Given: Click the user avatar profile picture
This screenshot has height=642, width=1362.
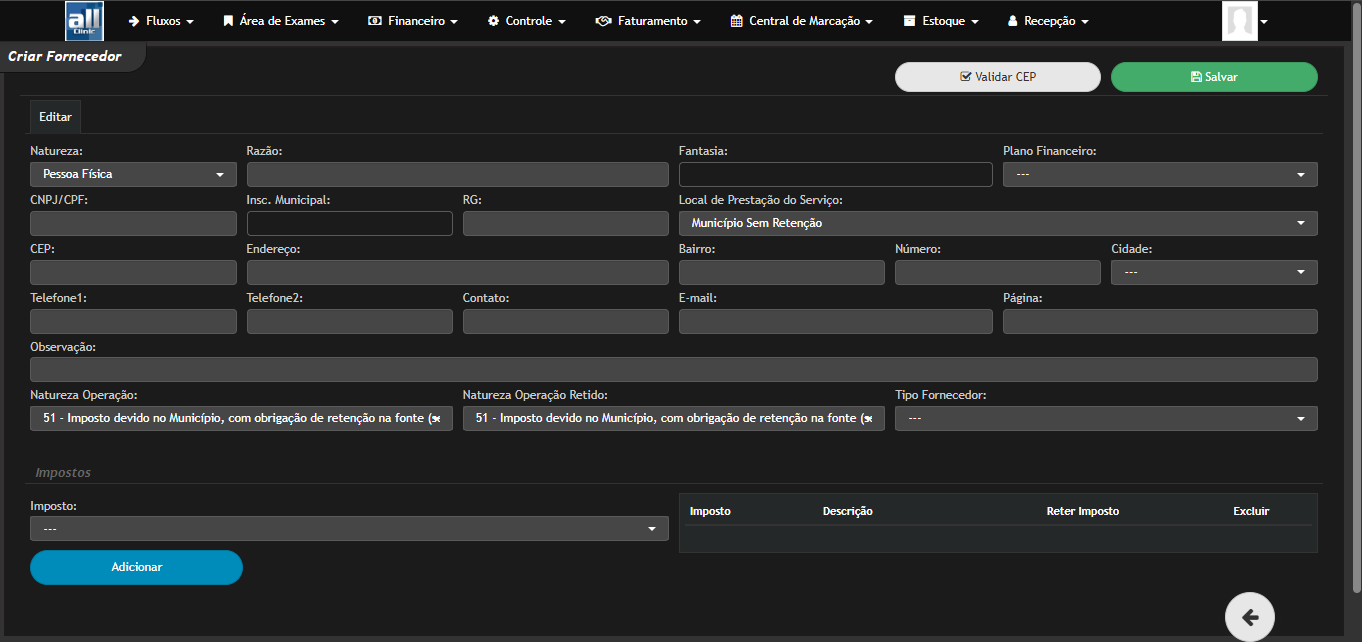Looking at the screenshot, I should (x=1239, y=21).
